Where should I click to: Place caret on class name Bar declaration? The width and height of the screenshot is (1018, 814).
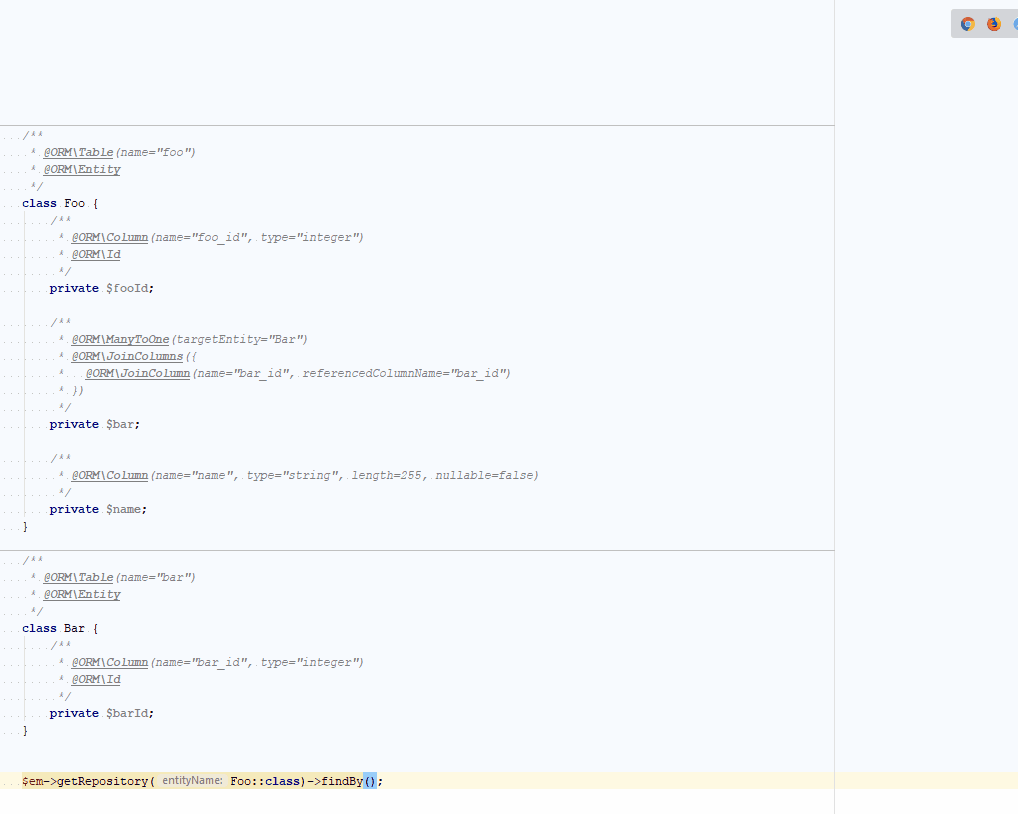click(74, 628)
